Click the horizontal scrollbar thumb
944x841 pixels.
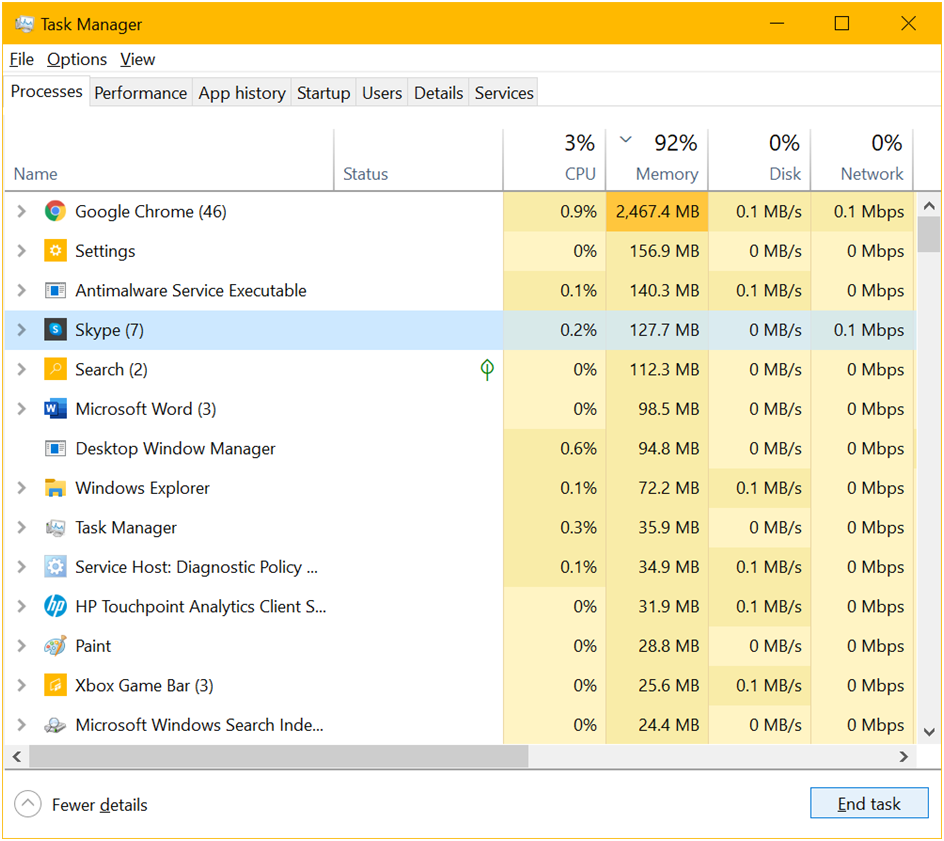tap(279, 757)
